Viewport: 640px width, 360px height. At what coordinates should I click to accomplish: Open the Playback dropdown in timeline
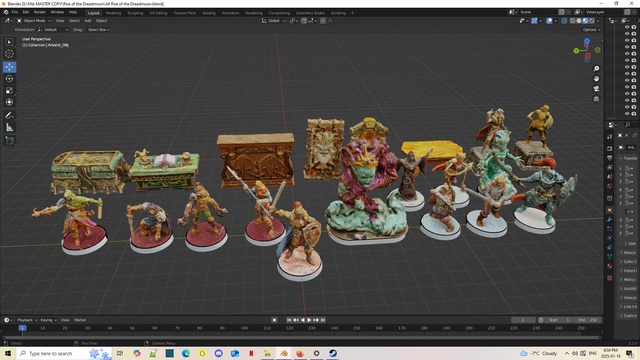pos(27,320)
